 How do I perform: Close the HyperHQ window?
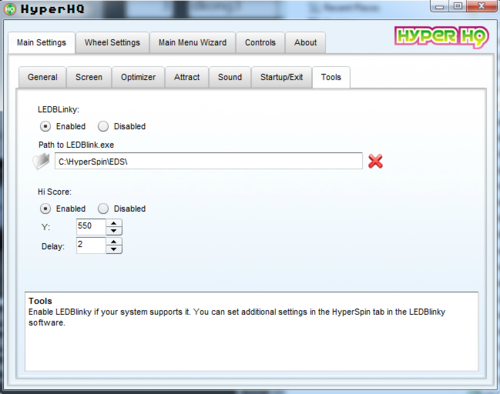click(481, 6)
